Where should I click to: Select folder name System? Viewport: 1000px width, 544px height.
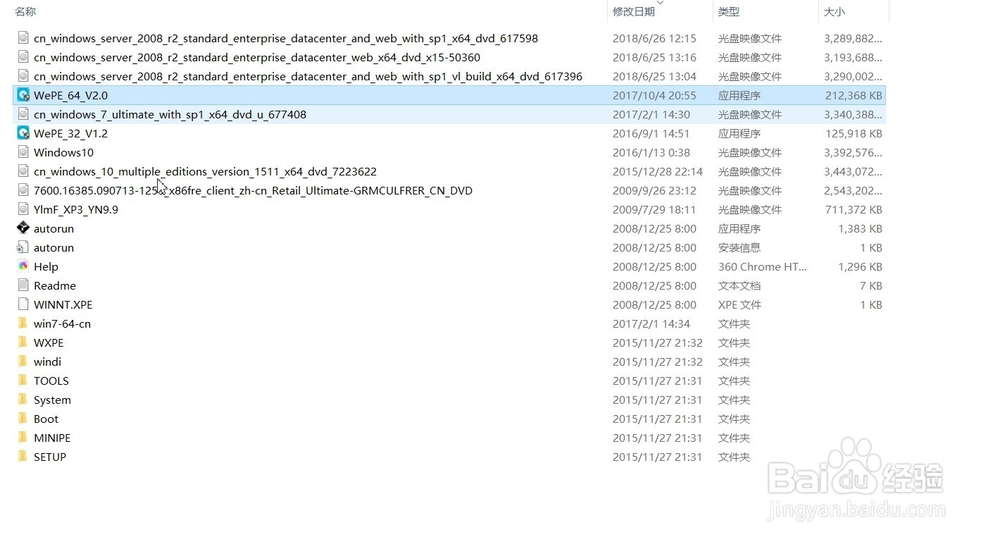click(52, 400)
